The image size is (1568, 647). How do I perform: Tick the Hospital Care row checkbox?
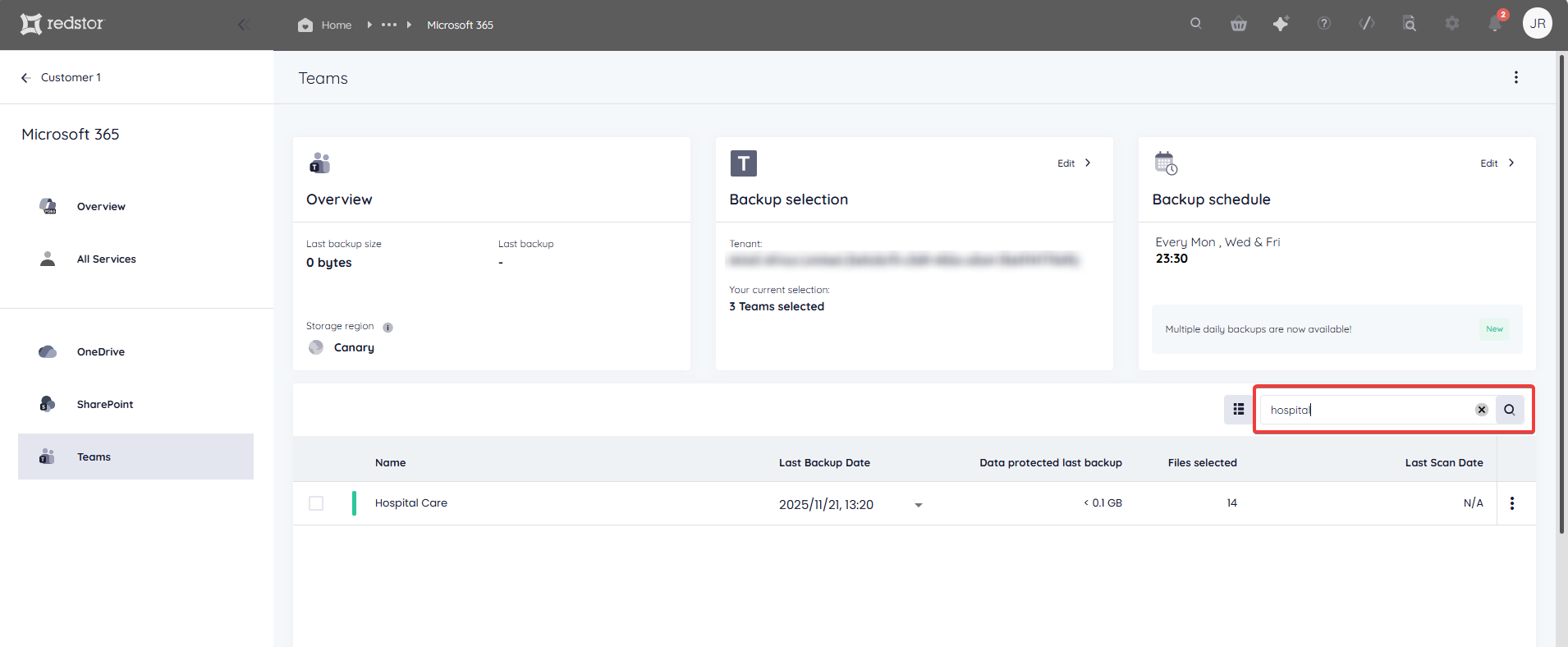point(316,503)
